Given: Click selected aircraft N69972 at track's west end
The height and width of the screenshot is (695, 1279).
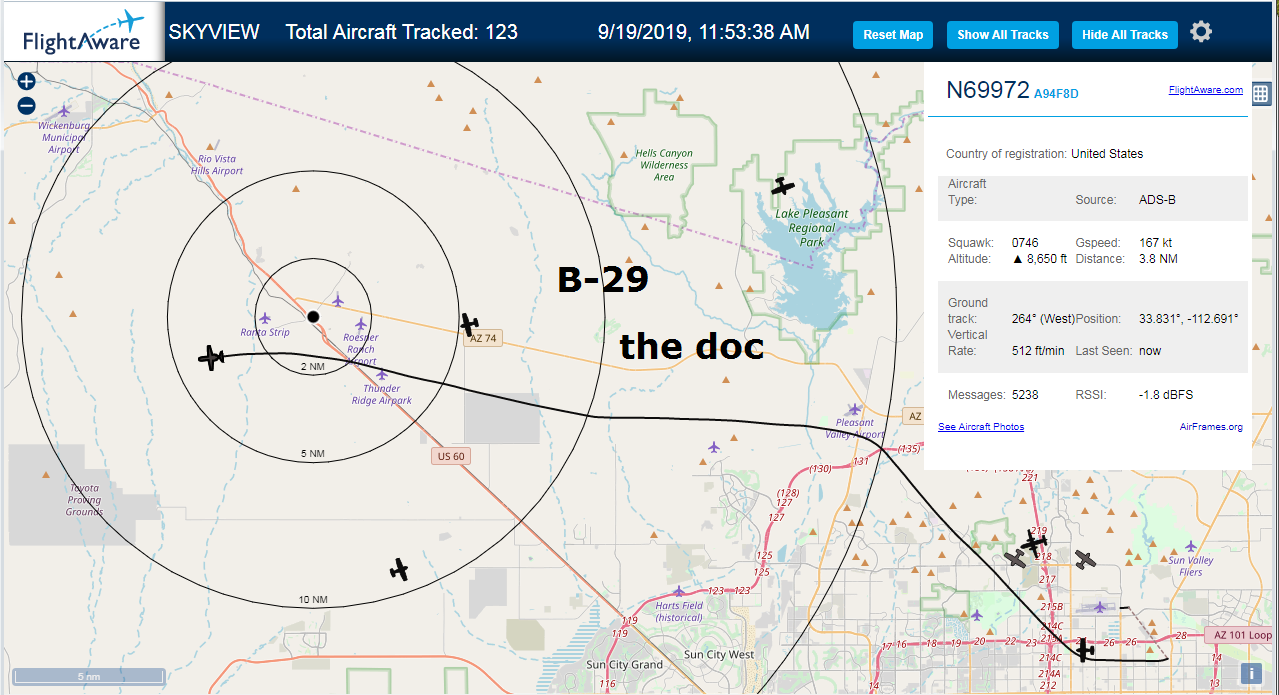Looking at the screenshot, I should [x=211, y=357].
